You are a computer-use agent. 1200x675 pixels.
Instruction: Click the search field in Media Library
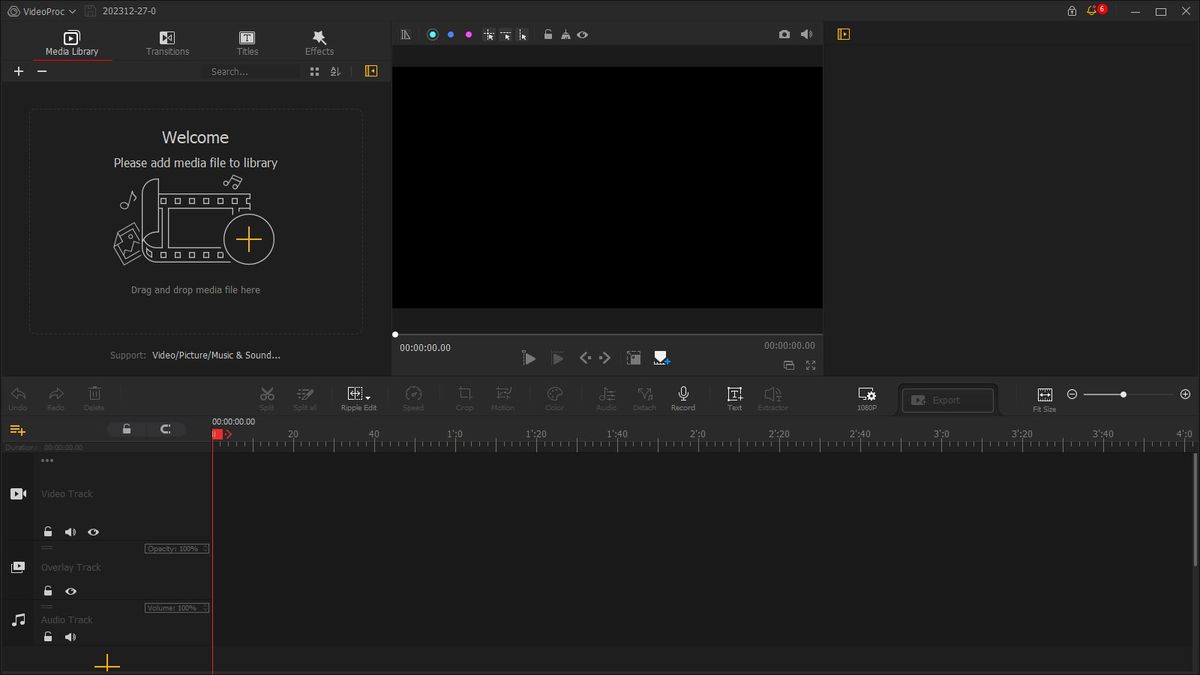[250, 71]
